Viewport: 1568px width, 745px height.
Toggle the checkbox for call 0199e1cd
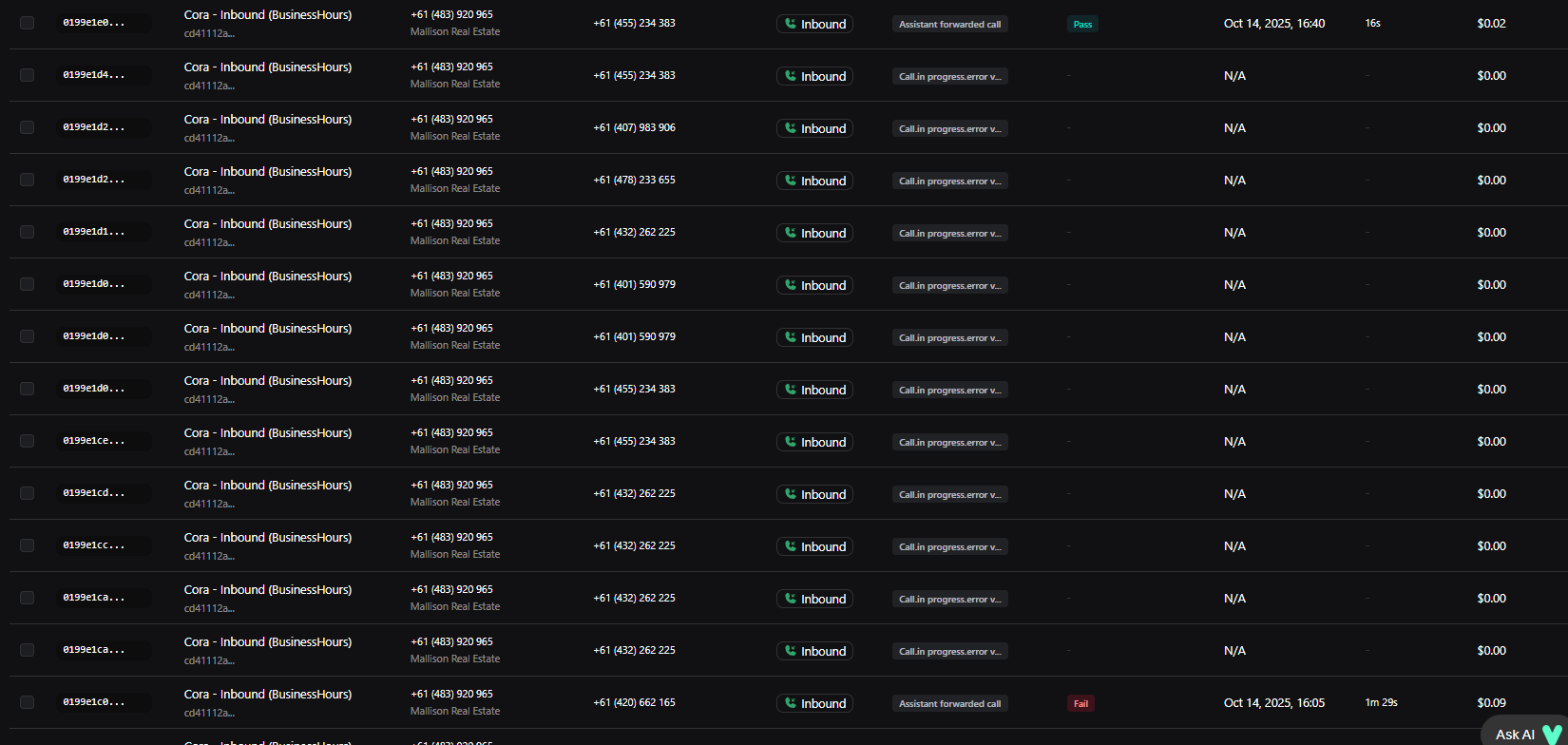[x=27, y=493]
